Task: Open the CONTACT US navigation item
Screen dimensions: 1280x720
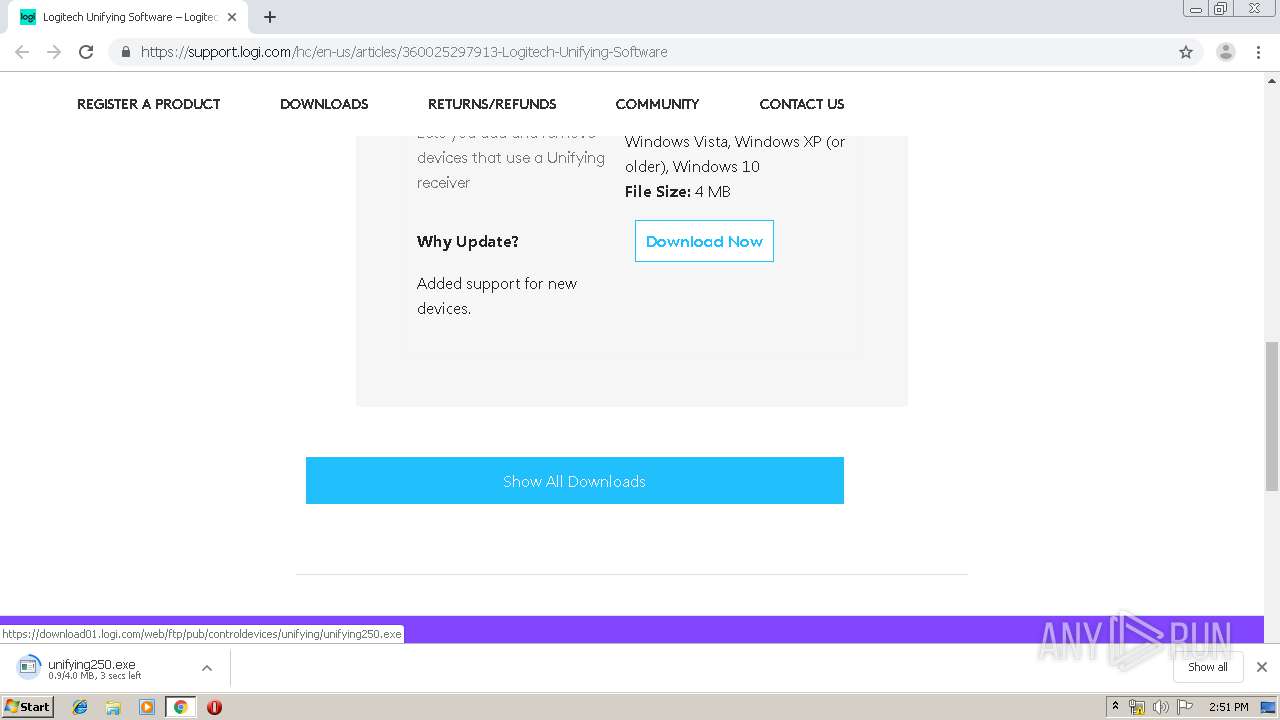Action: pos(802,104)
